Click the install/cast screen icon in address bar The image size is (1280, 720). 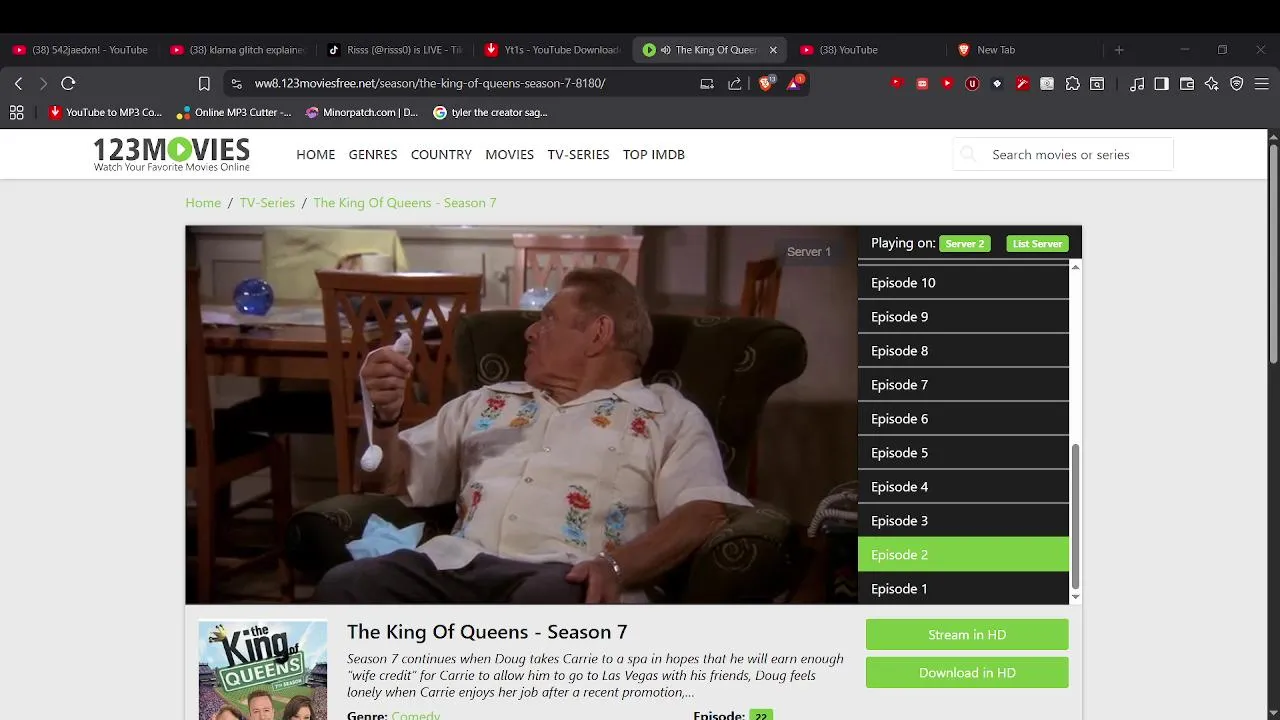(x=707, y=84)
